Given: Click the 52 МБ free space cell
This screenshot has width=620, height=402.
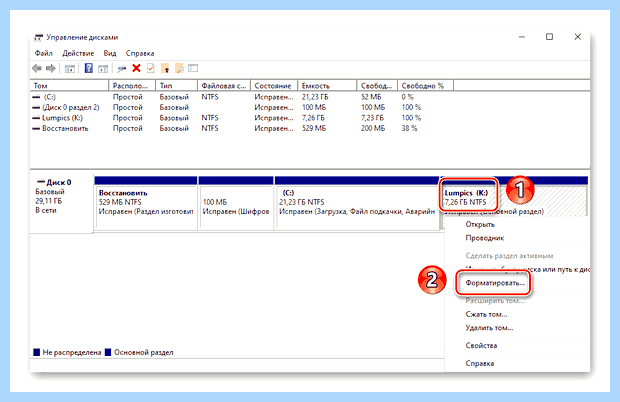Looking at the screenshot, I should (371, 97).
